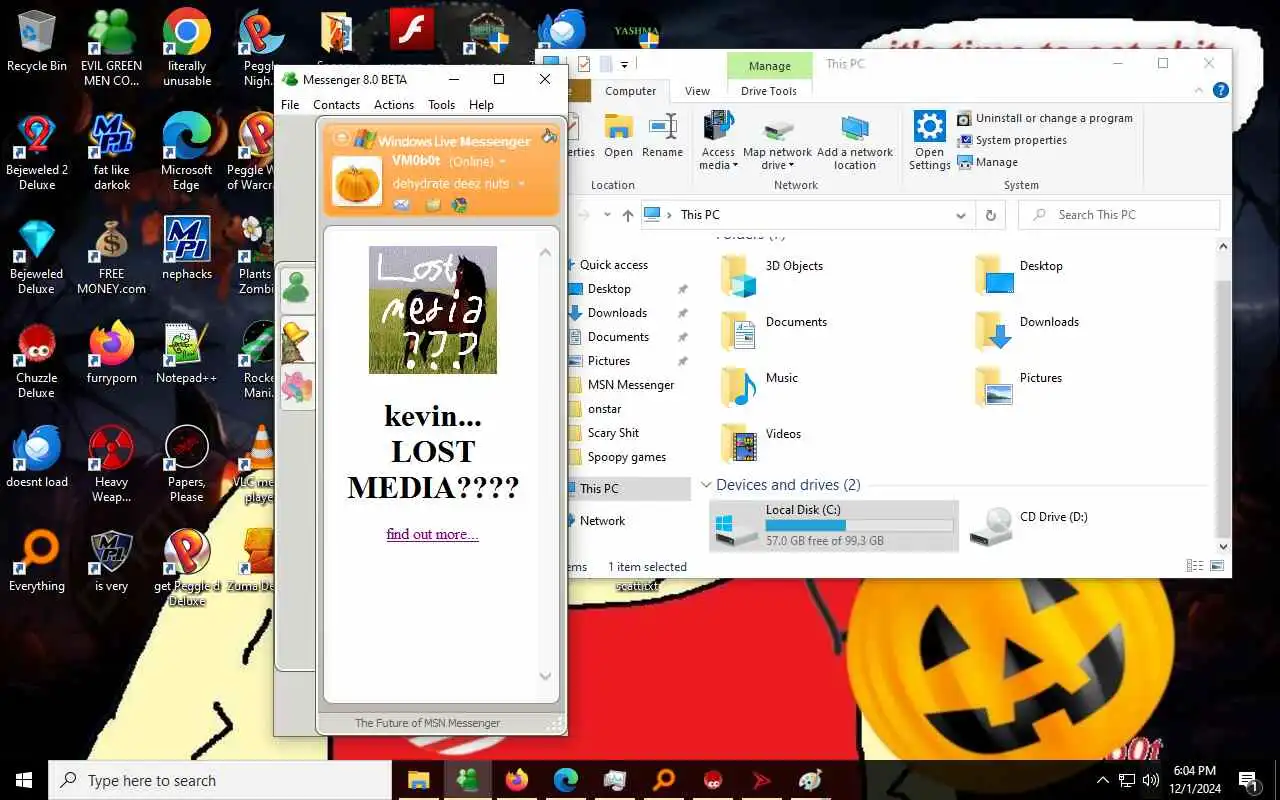Viewport: 1280px width, 800px height.
Task: Select Network in the navigation pane
Action: 601,521
